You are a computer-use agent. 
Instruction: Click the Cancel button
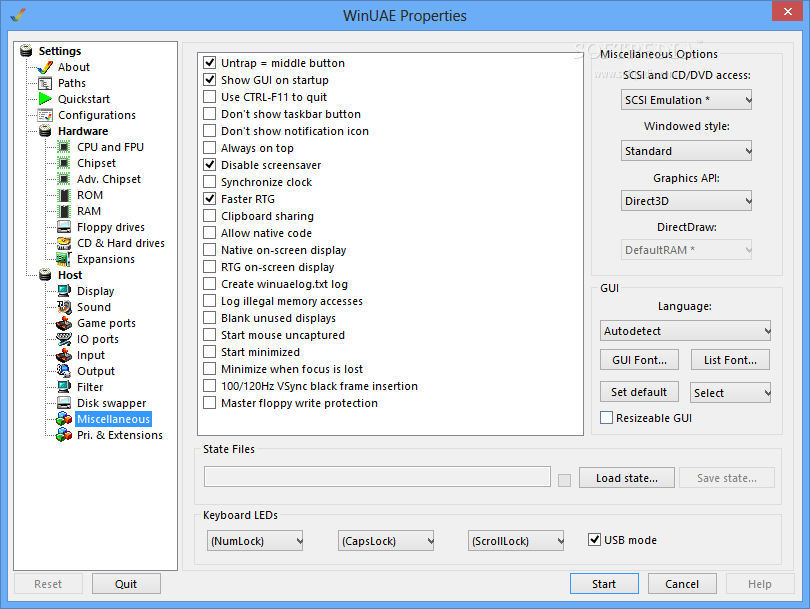point(682,584)
